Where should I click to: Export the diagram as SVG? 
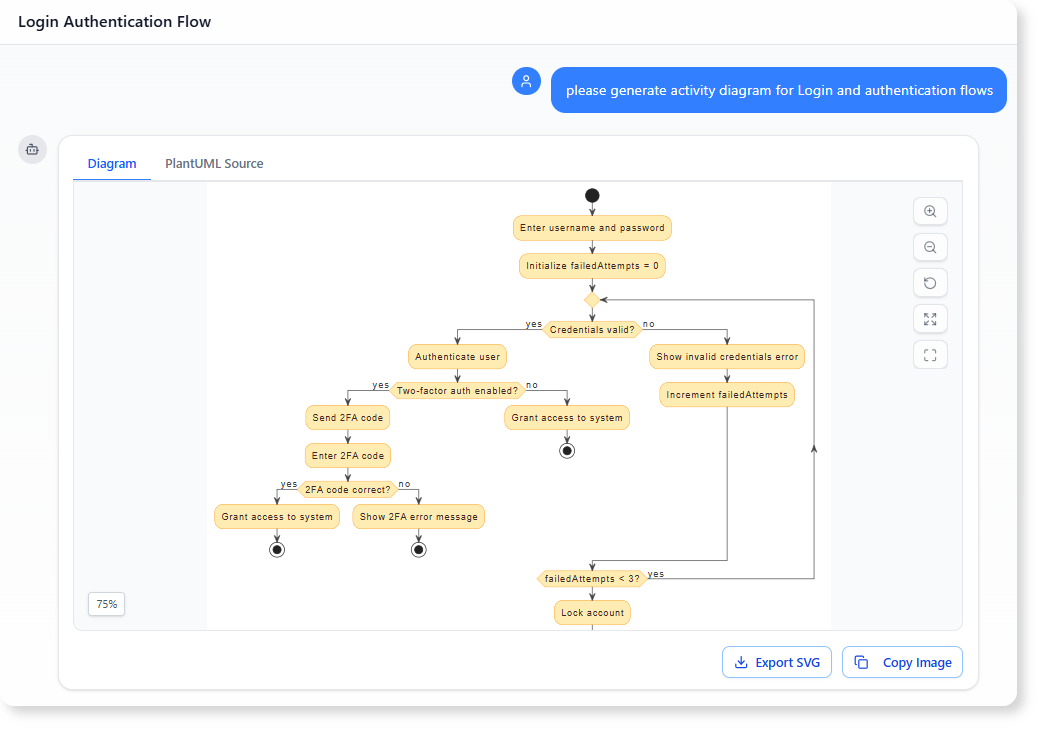(777, 662)
